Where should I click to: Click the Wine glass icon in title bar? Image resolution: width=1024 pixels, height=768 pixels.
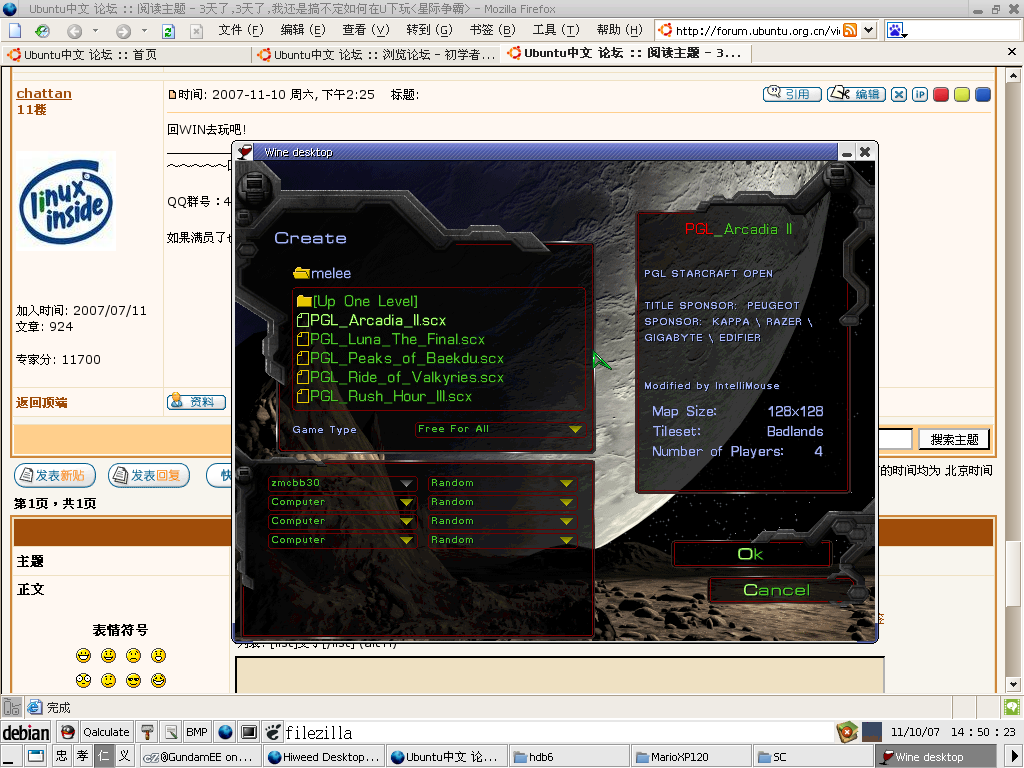245,152
